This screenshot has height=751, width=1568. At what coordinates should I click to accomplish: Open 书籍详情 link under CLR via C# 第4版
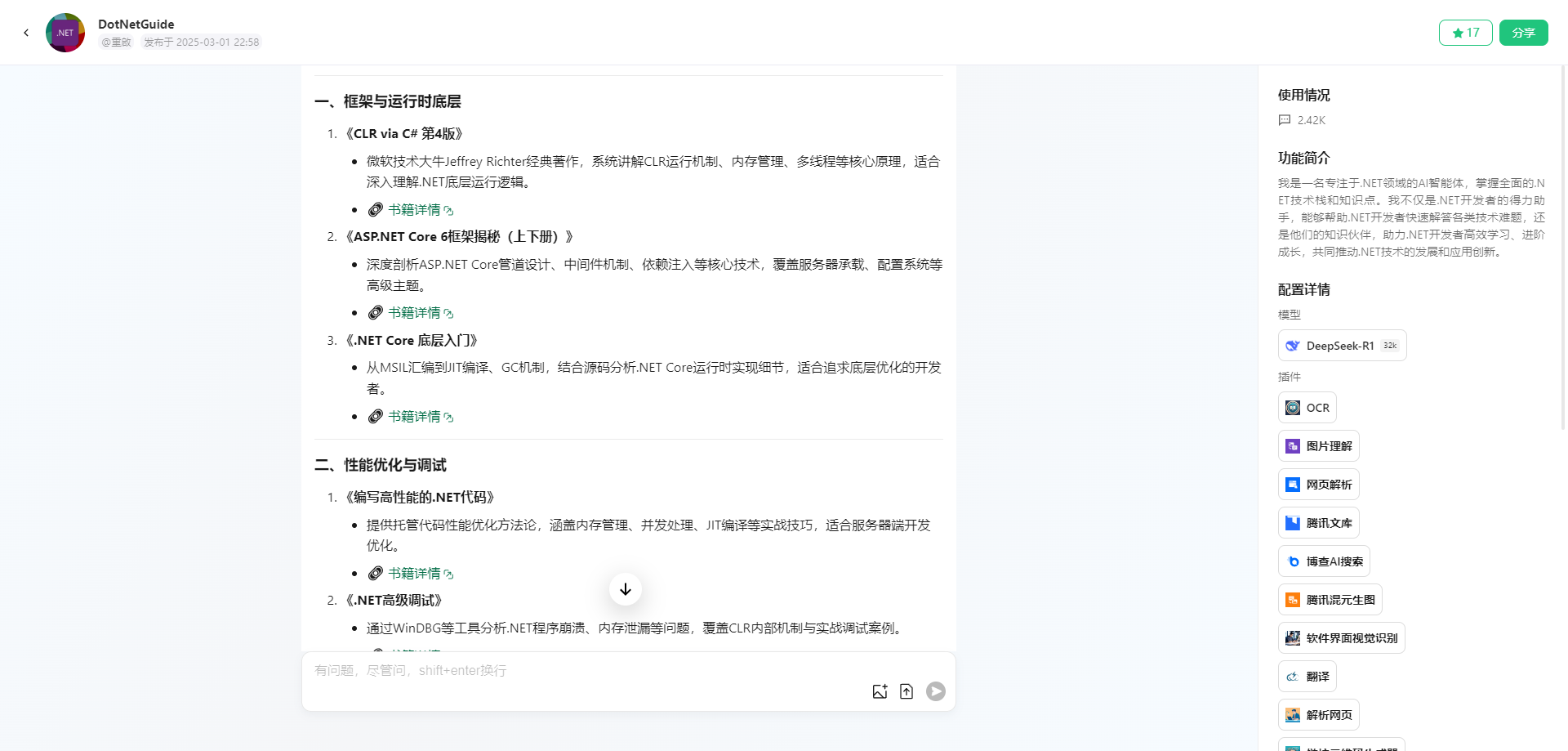coord(421,210)
